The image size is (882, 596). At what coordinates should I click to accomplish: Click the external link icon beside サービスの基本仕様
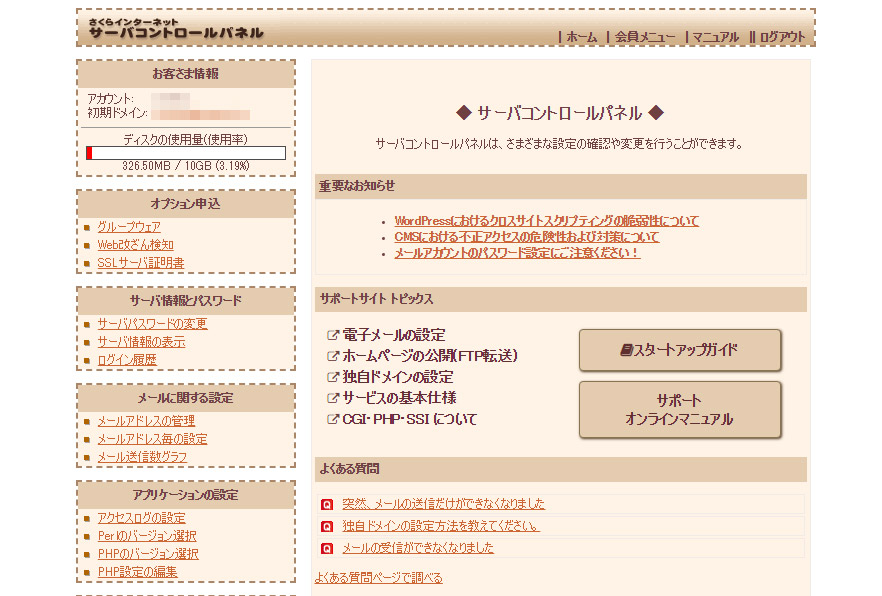pos(333,398)
